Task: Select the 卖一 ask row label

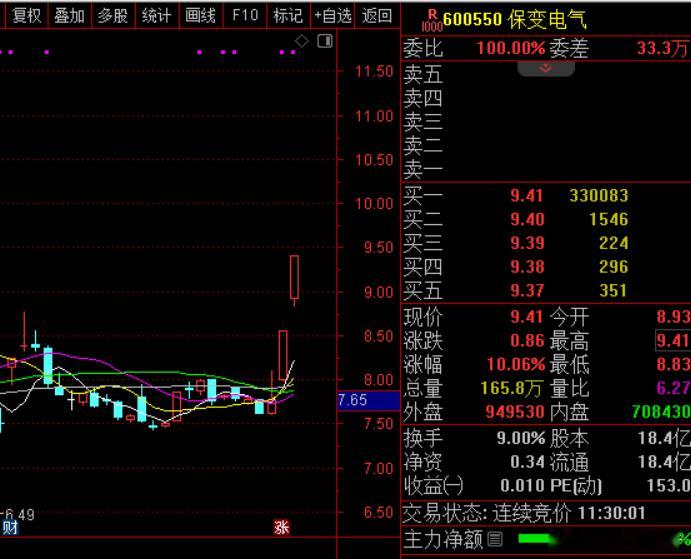Action: coord(423,169)
